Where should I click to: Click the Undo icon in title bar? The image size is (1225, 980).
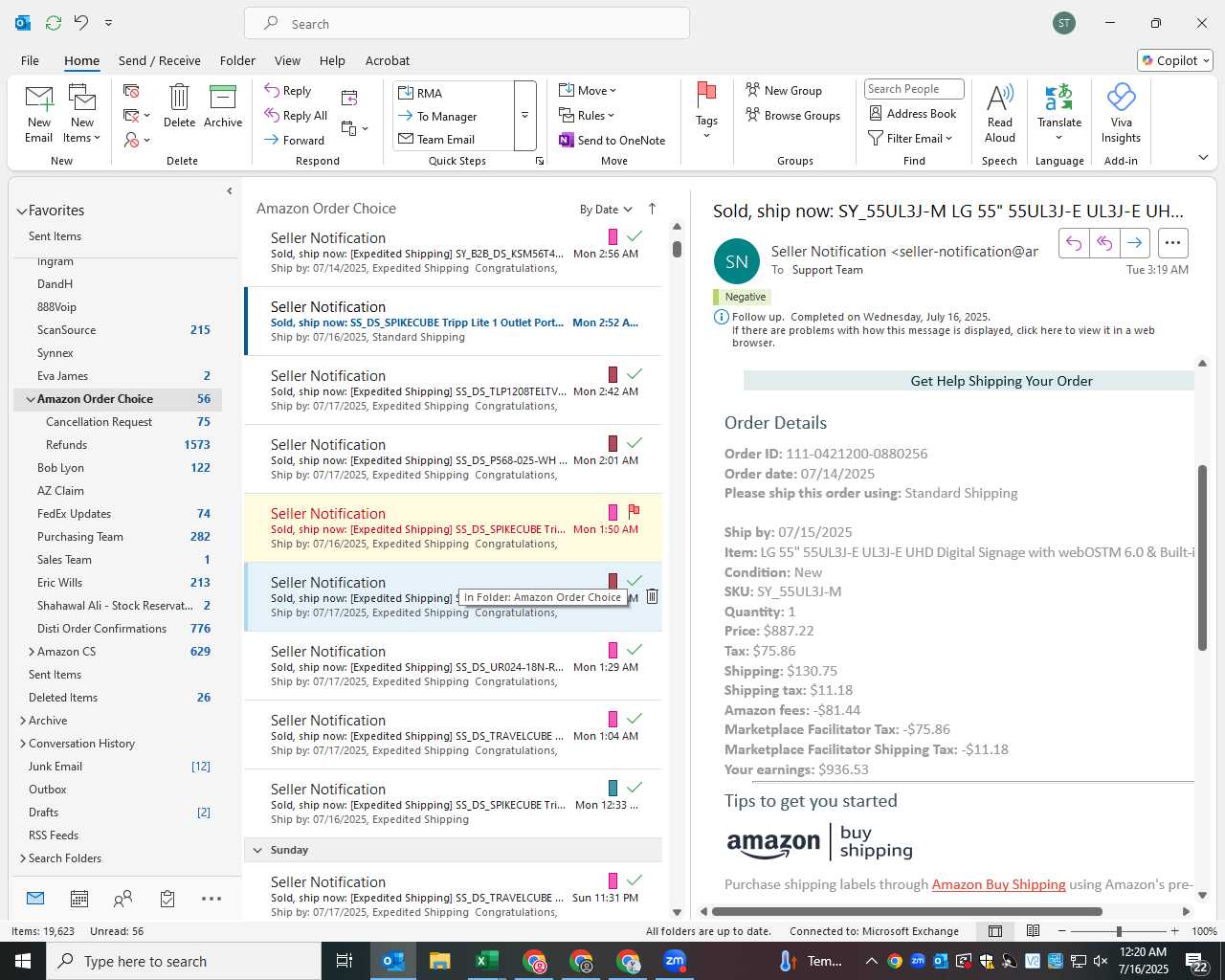click(x=81, y=22)
